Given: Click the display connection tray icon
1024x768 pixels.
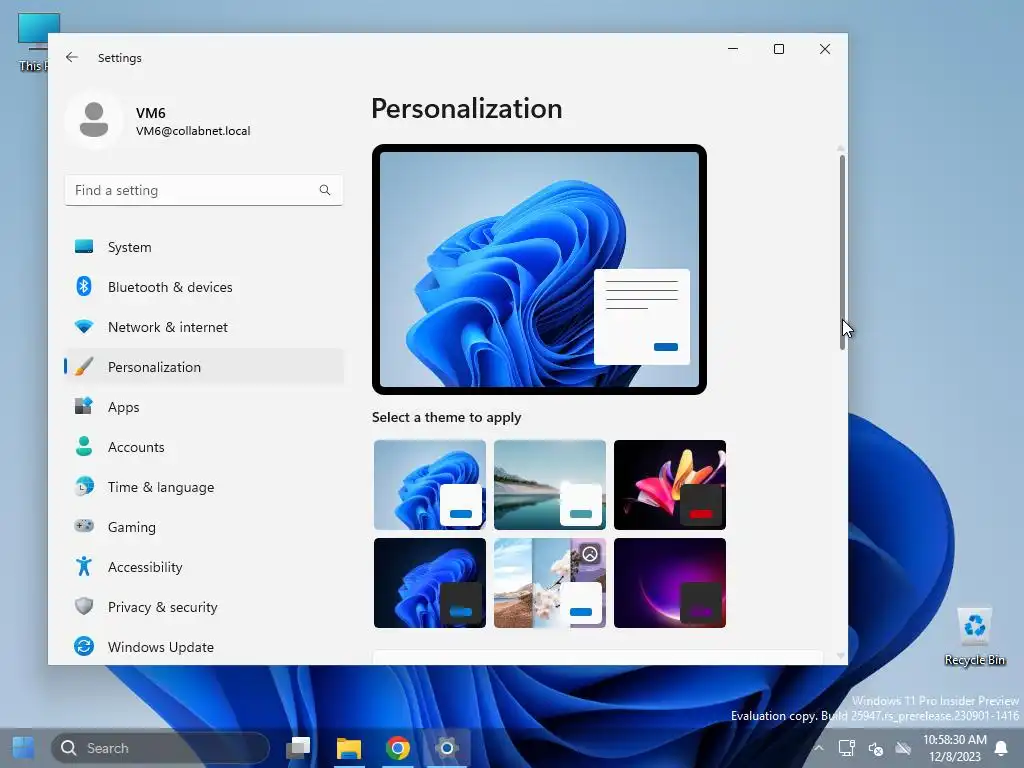Looking at the screenshot, I should (x=847, y=748).
